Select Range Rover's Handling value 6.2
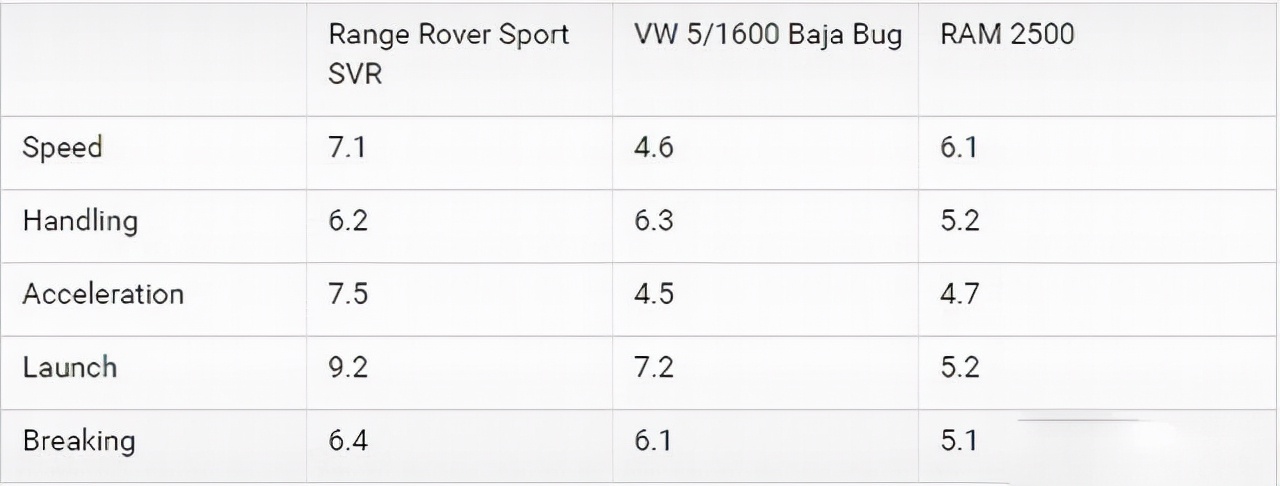This screenshot has height=486, width=1280. coord(348,221)
